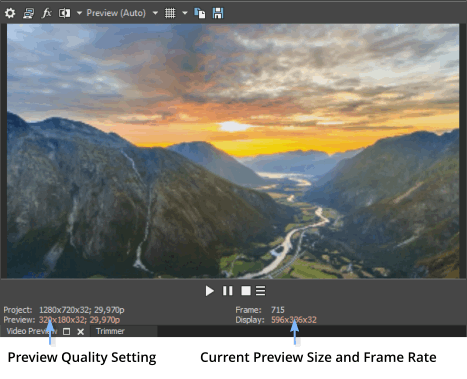Click the Preview (Auto) quality label
The height and width of the screenshot is (379, 467).
click(x=116, y=13)
